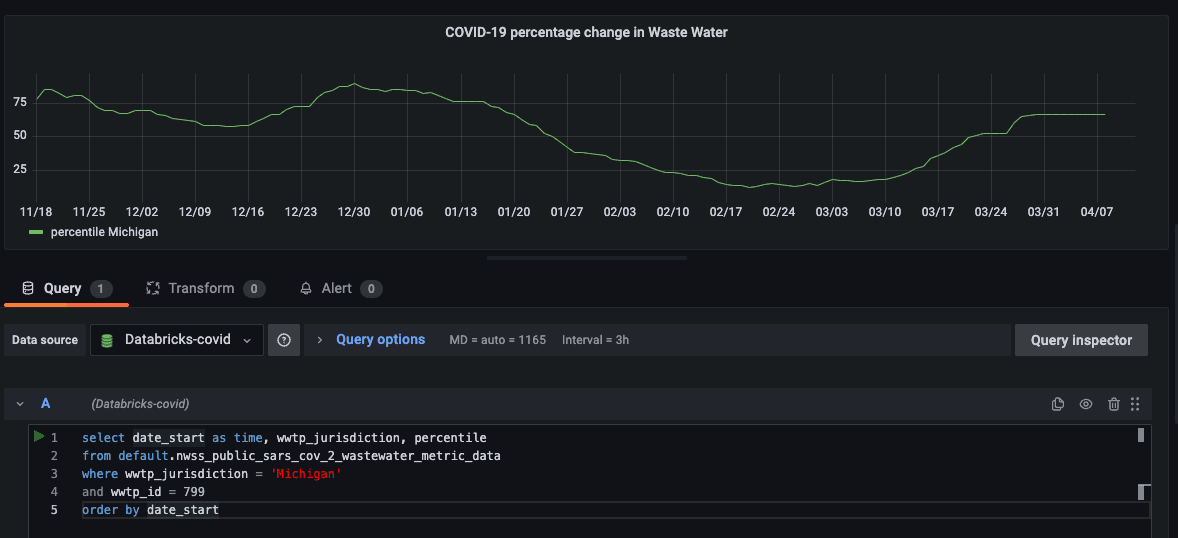Screen dimensions: 1178x538
Task: Switch to the Query tab
Action: click(62, 288)
